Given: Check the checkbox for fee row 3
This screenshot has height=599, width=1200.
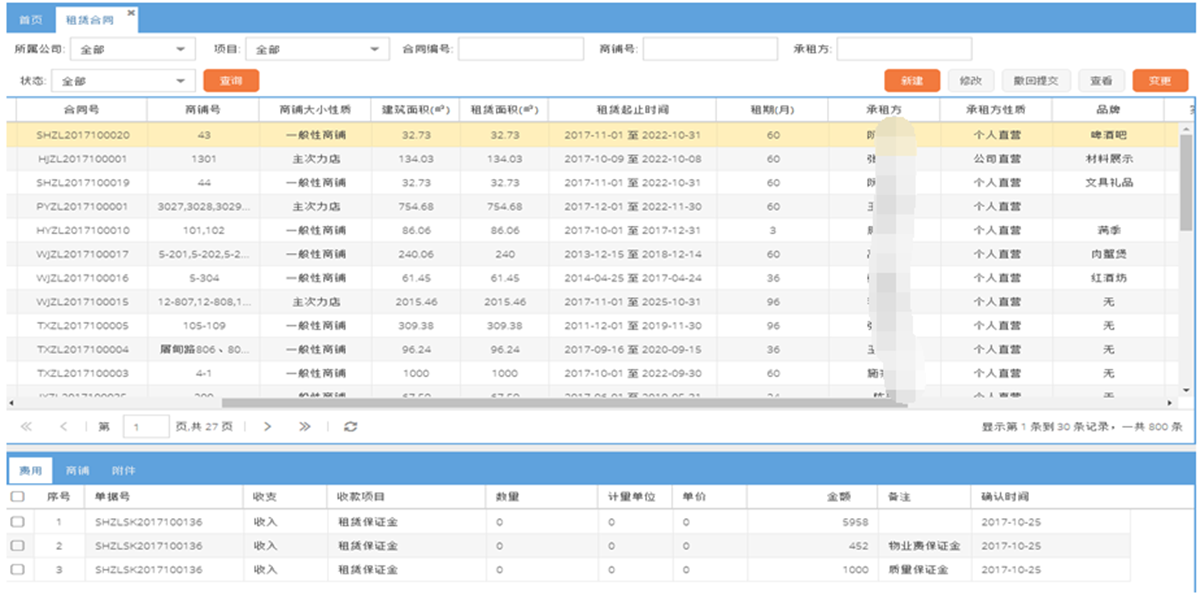Looking at the screenshot, I should [x=17, y=570].
